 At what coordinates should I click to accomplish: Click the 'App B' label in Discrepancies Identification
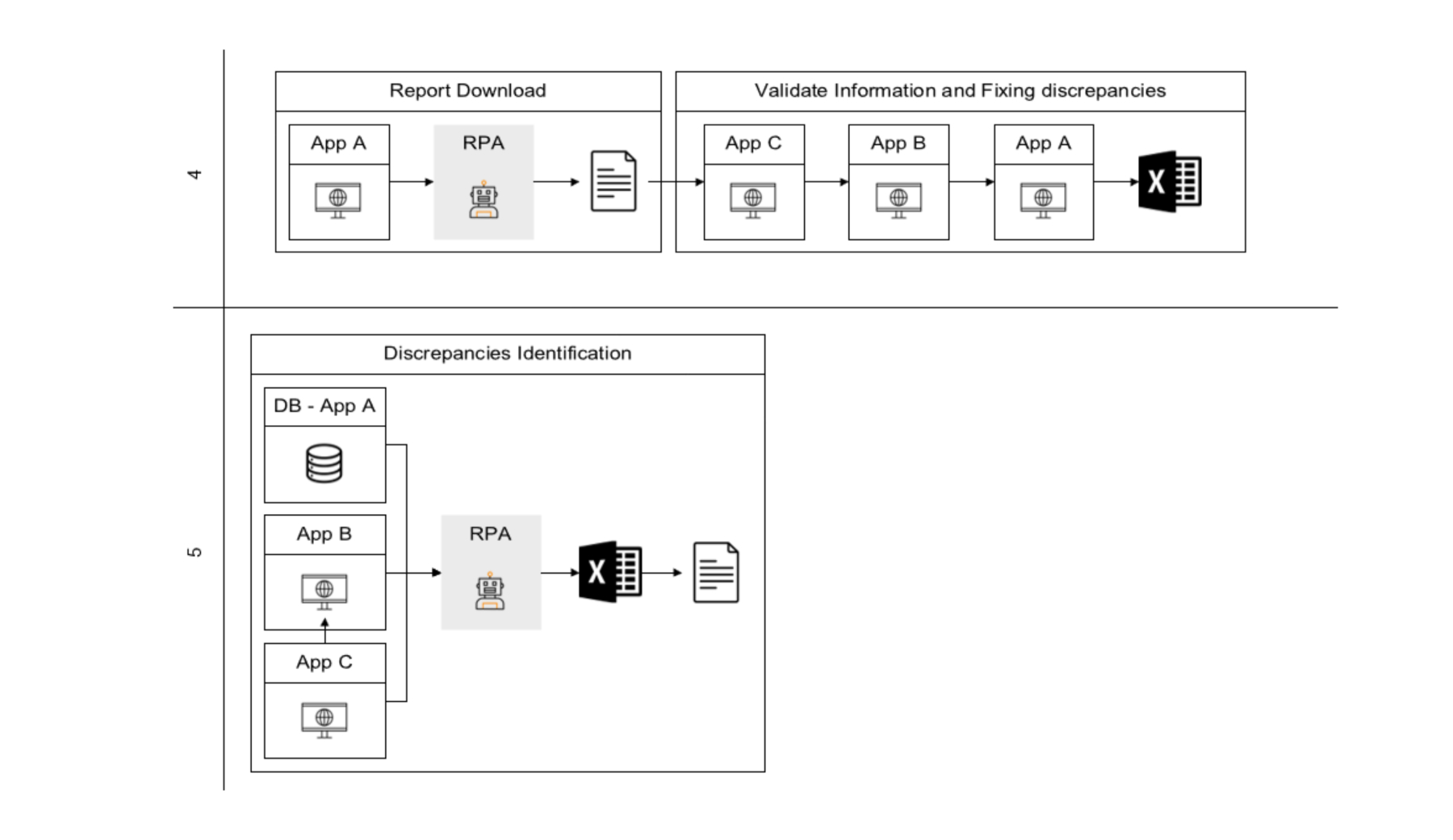(x=324, y=534)
